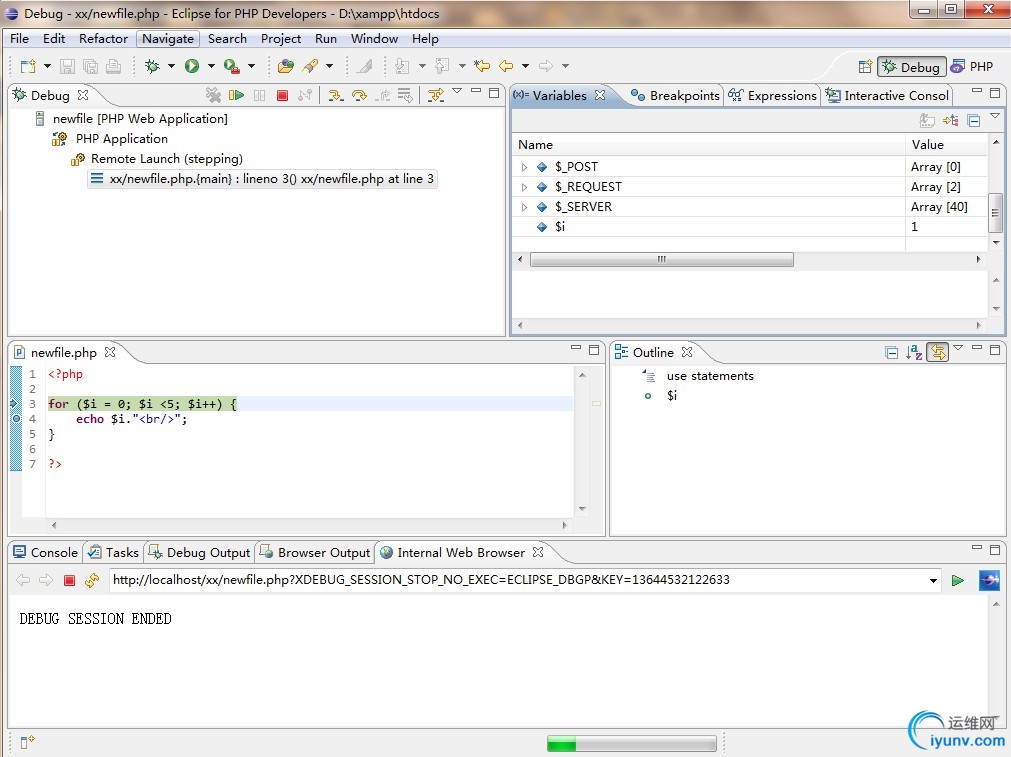Go to Last Edit Location icon
The width and height of the screenshot is (1011, 757).
(482, 66)
